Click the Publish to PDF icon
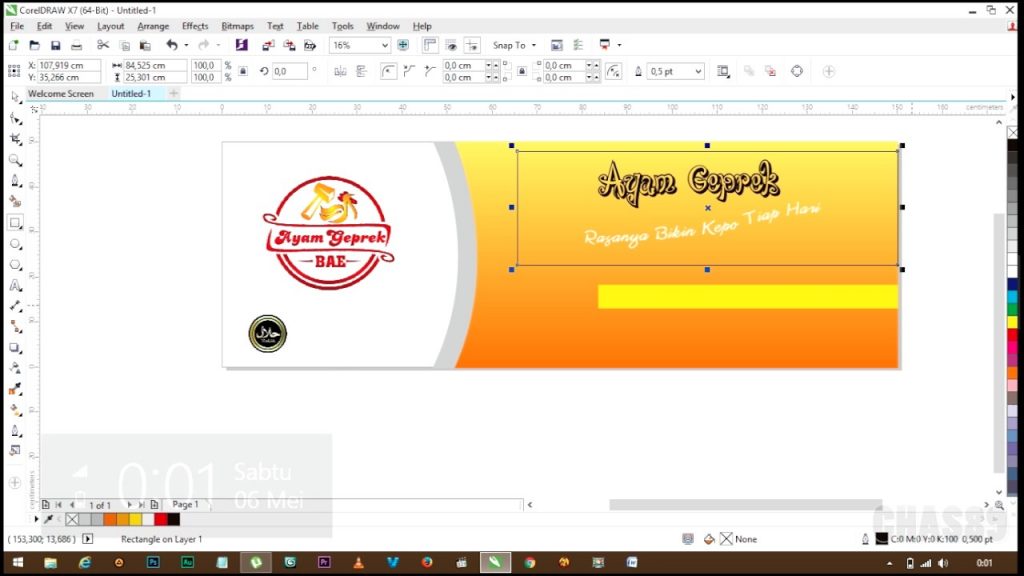 click(310, 45)
